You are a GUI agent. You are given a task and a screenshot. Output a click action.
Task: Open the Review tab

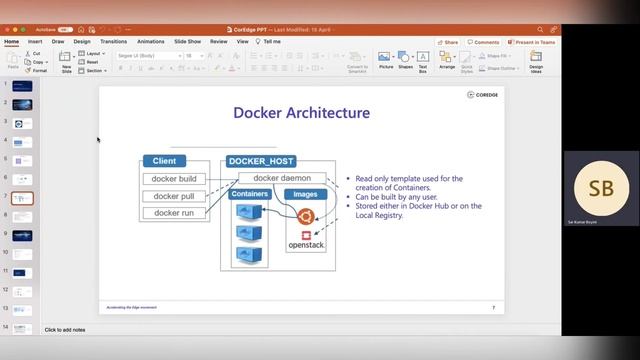pos(219,42)
